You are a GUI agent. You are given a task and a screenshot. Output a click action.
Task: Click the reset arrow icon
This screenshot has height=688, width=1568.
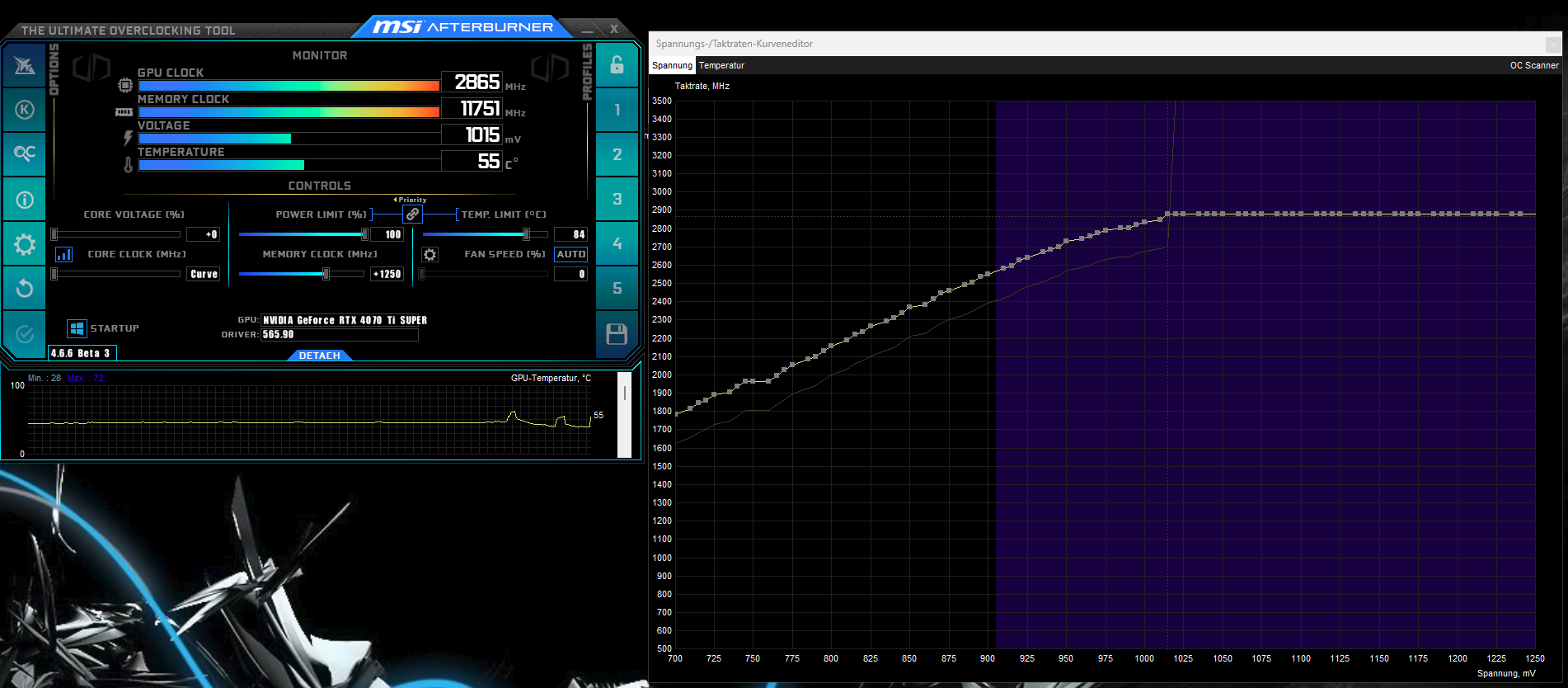click(x=24, y=288)
